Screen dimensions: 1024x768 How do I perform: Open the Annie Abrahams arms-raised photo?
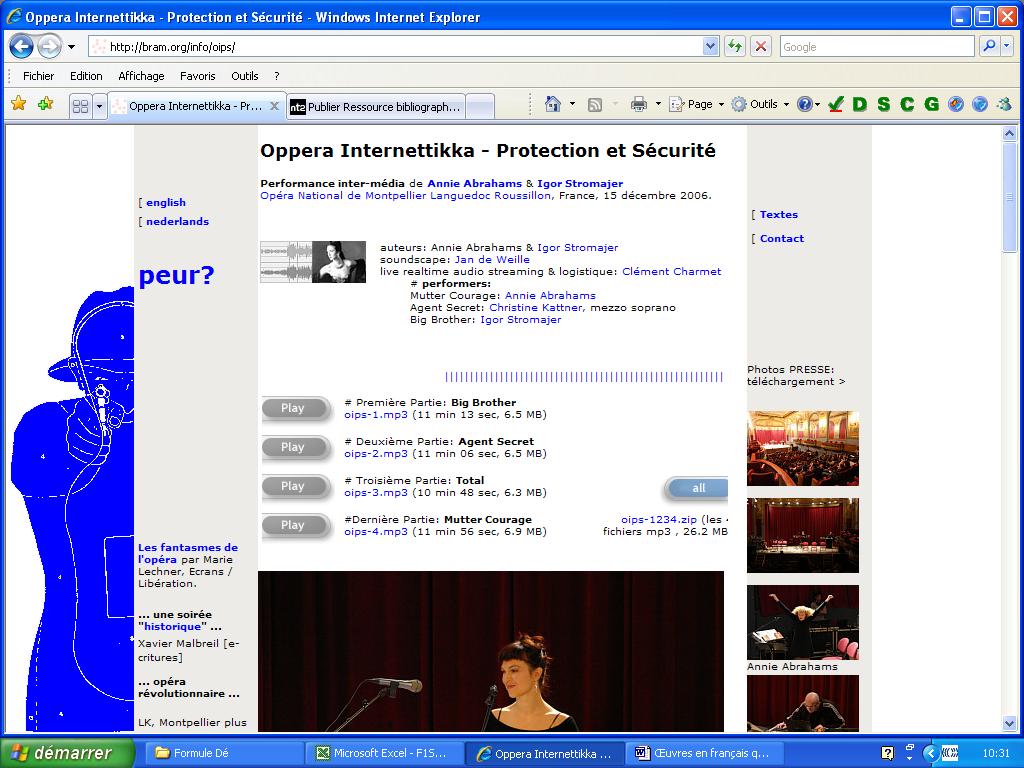[803, 622]
